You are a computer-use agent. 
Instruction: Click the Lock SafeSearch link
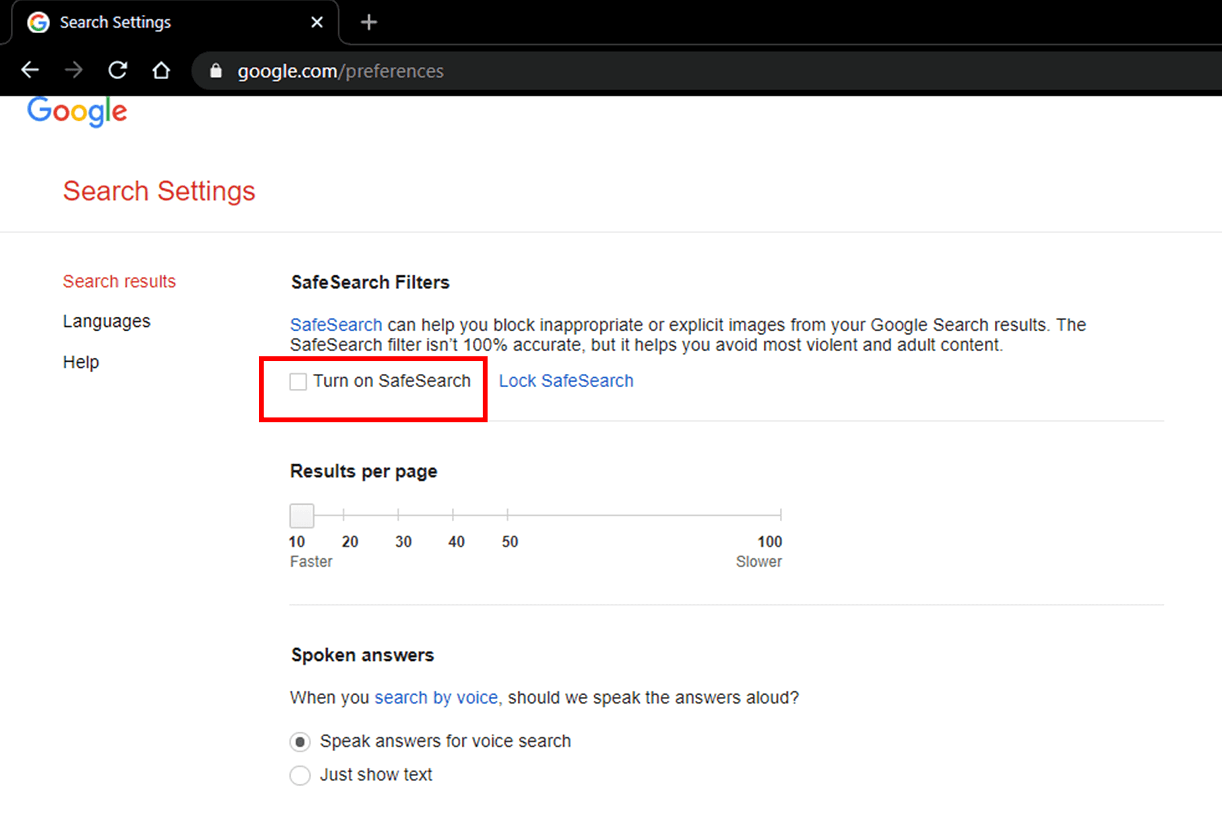pos(566,381)
